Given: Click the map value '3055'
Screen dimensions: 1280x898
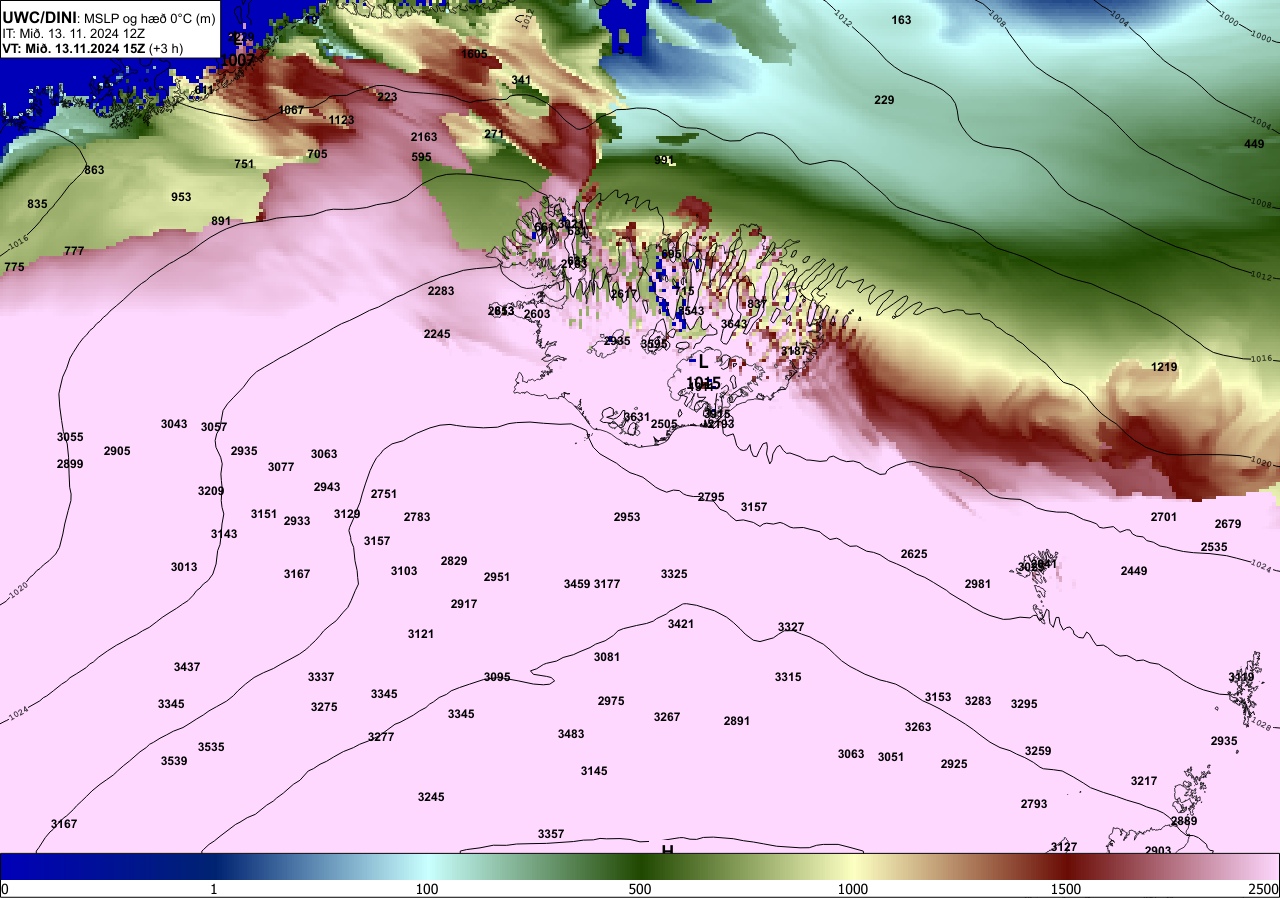Looking at the screenshot, I should coord(70,437).
